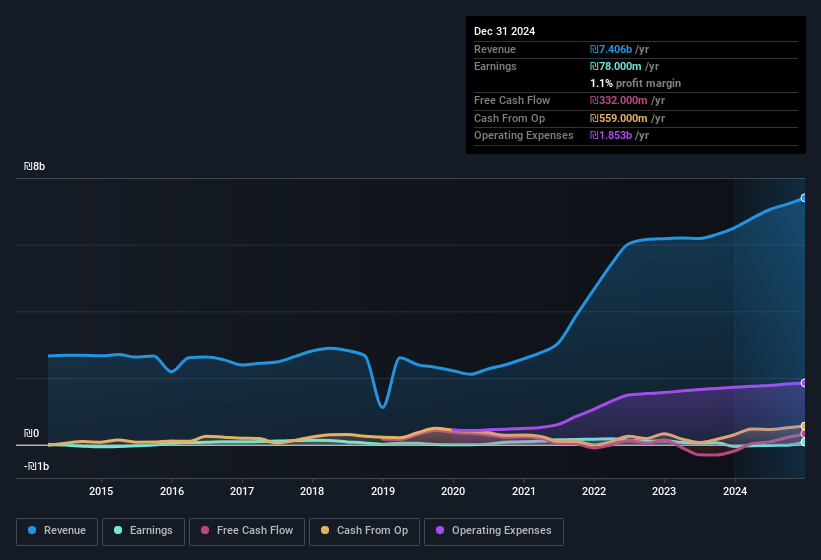Click the ₪332.000m free cash flow value
Screen dimensions: 821x560
click(618, 100)
